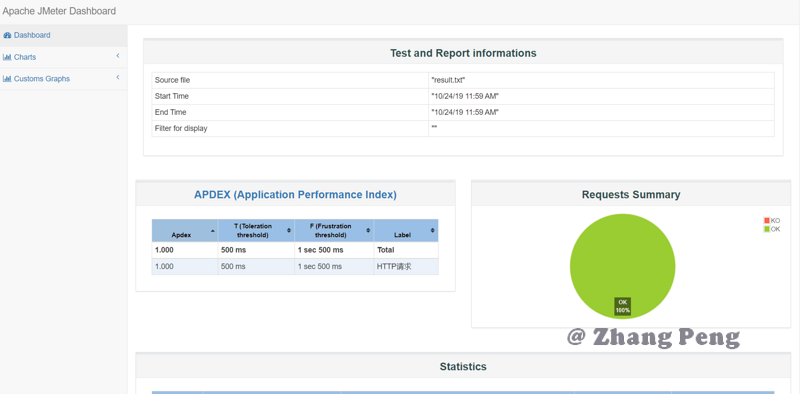Image resolution: width=800 pixels, height=394 pixels.
Task: Click the Statistics panel heading
Action: (x=463, y=366)
